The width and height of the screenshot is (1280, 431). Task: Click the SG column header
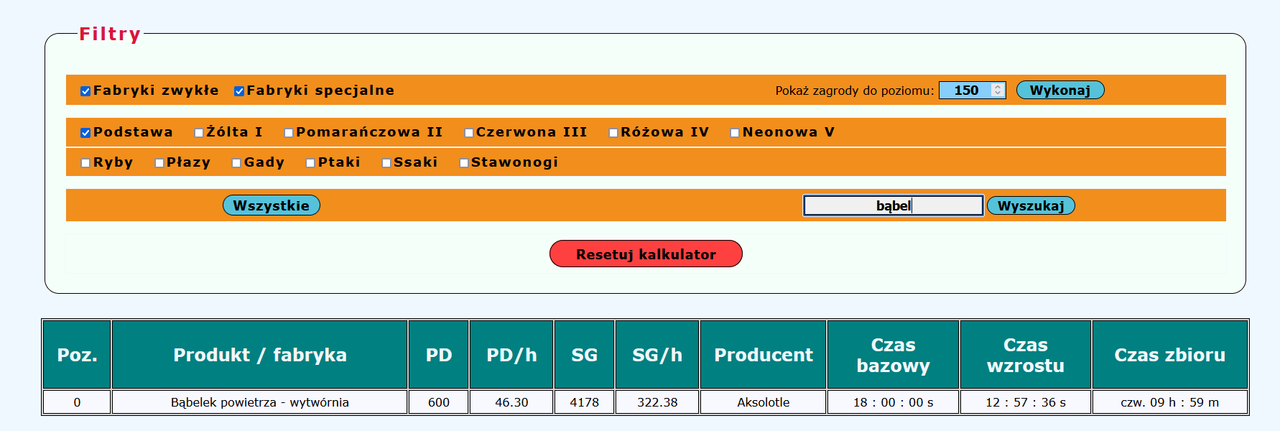[x=584, y=355]
